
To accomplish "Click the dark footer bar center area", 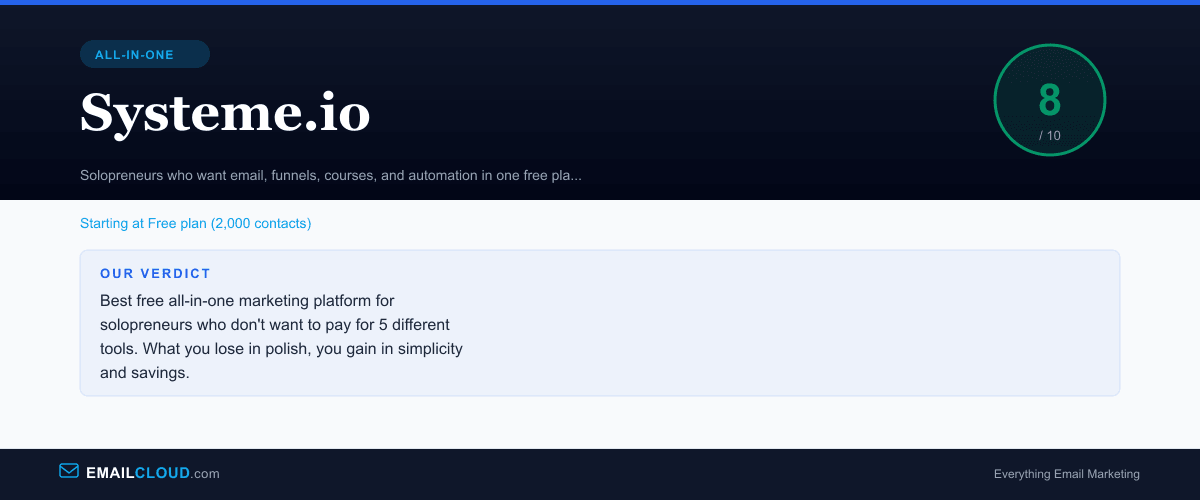I will 600,474.
